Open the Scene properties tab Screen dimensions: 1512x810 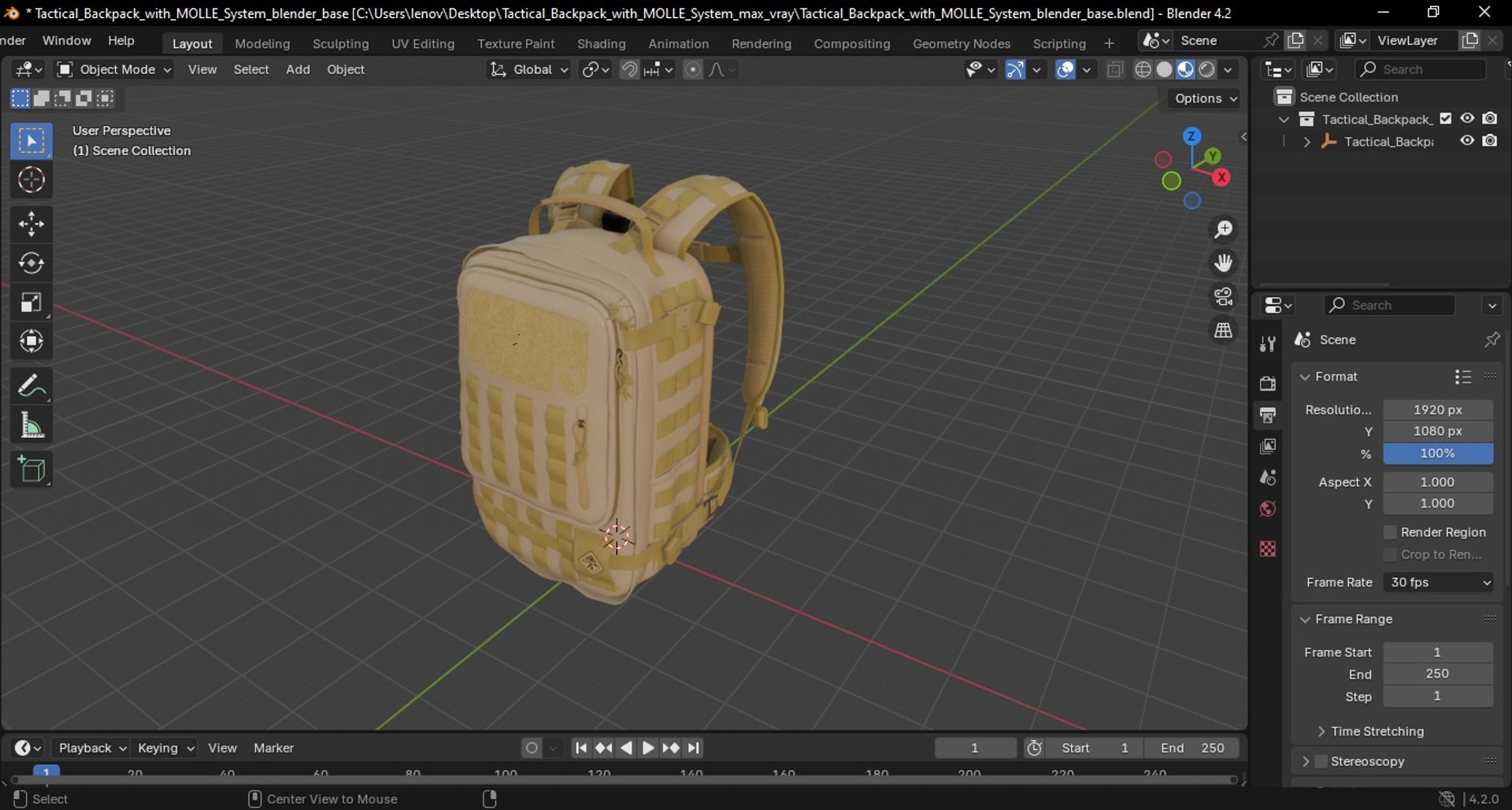tap(1267, 477)
